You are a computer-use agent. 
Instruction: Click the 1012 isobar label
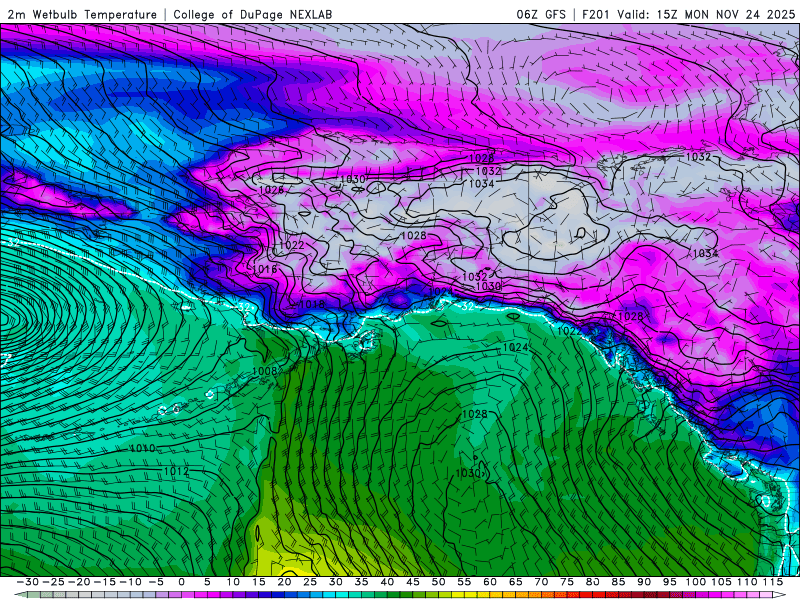click(176, 471)
